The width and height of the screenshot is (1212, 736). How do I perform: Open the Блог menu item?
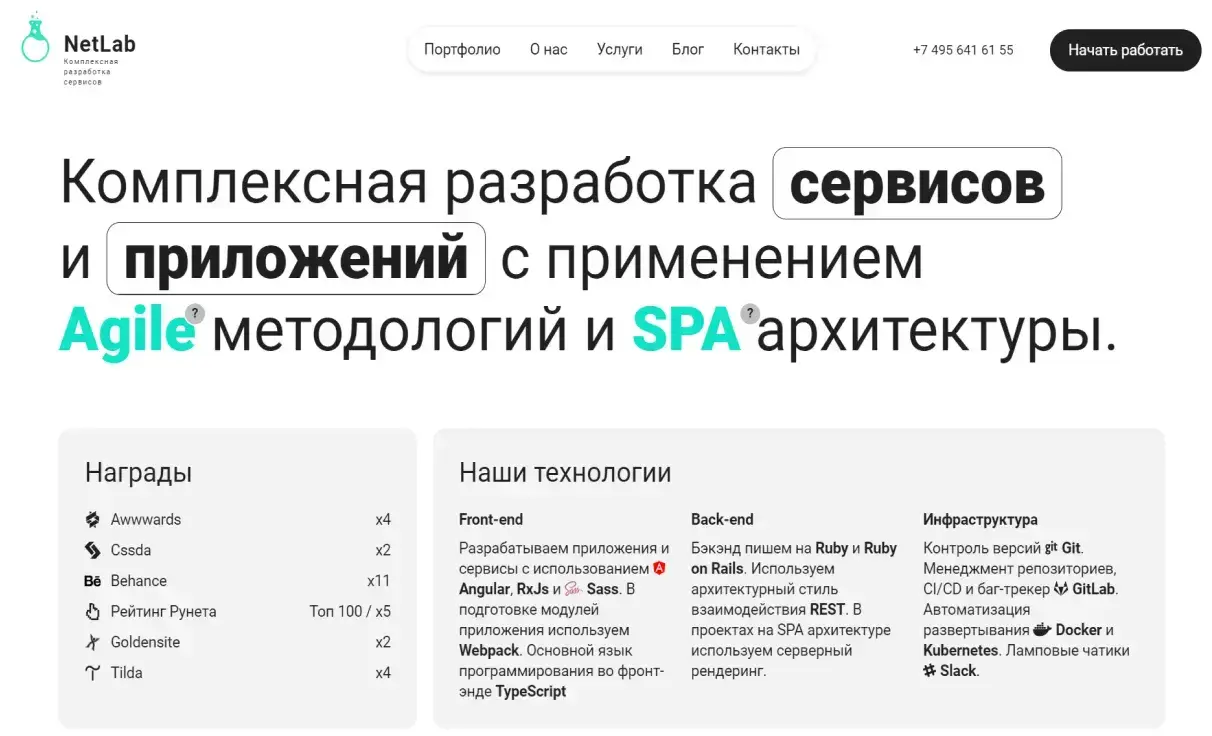pyautogui.click(x=688, y=49)
